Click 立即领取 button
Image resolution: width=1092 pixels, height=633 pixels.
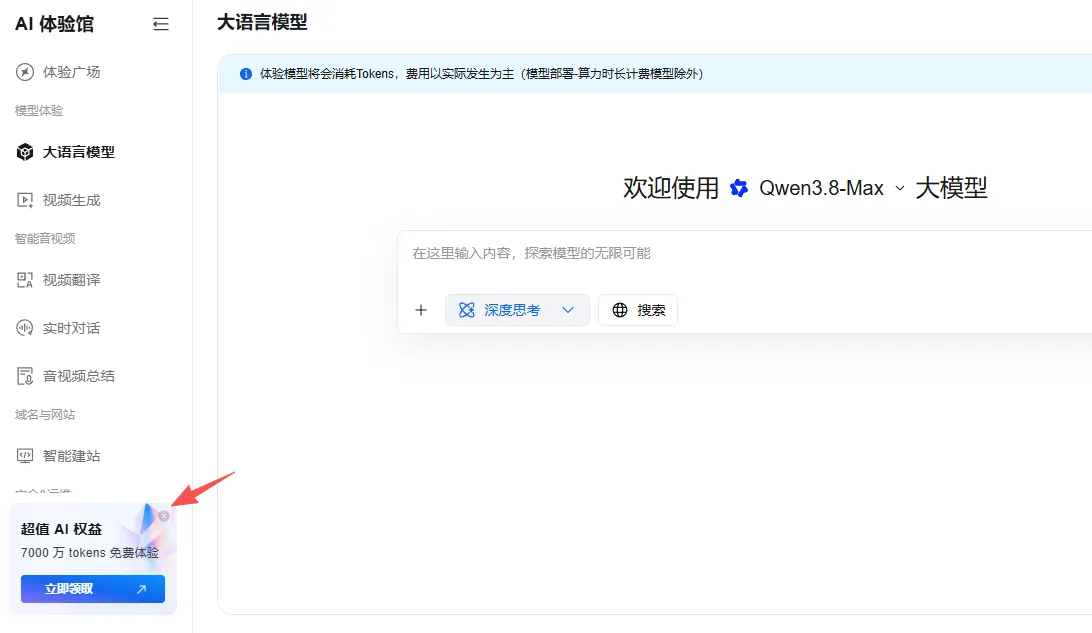(x=93, y=589)
